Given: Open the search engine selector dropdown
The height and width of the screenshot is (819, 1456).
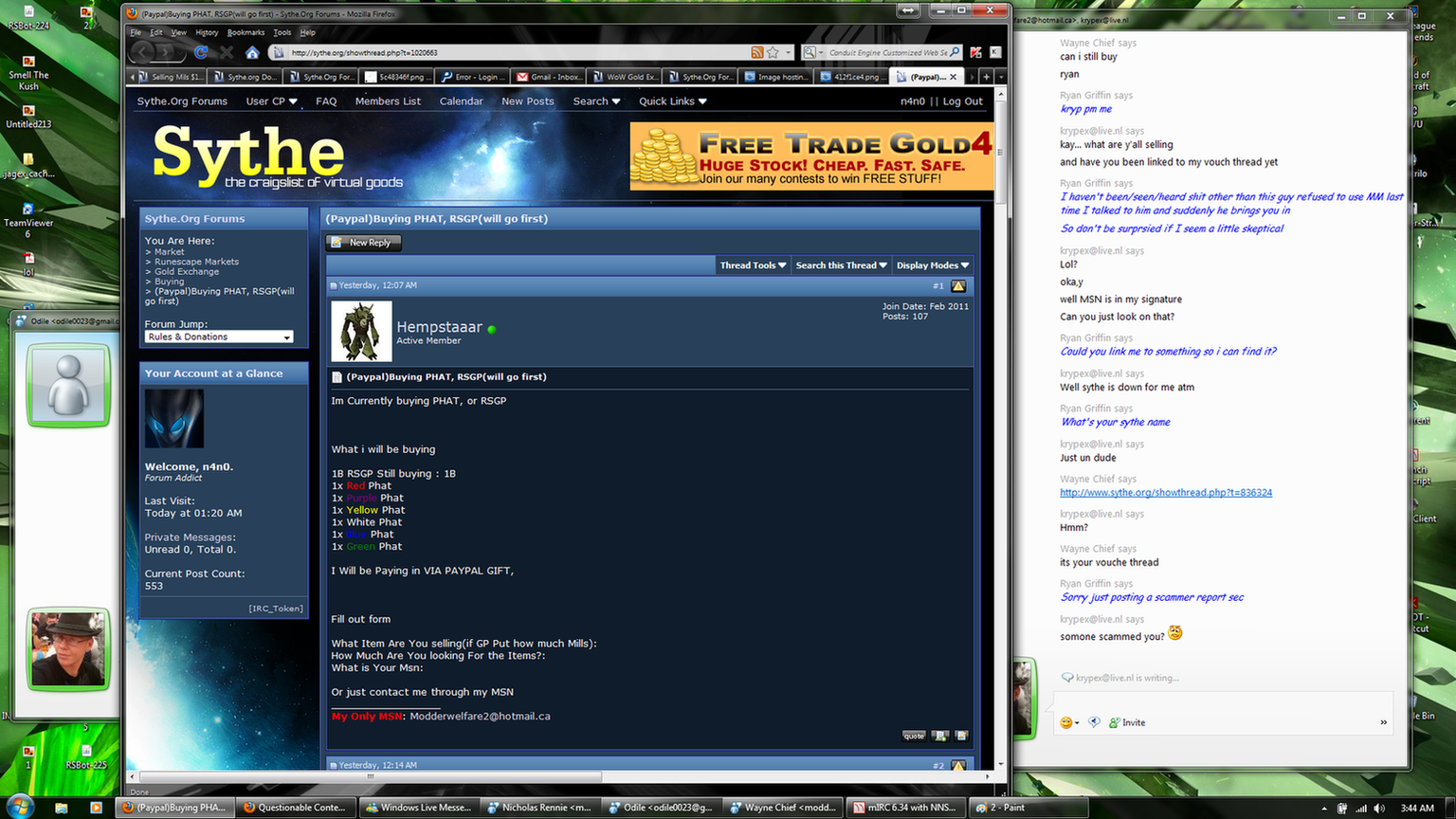Looking at the screenshot, I should pyautogui.click(x=812, y=52).
